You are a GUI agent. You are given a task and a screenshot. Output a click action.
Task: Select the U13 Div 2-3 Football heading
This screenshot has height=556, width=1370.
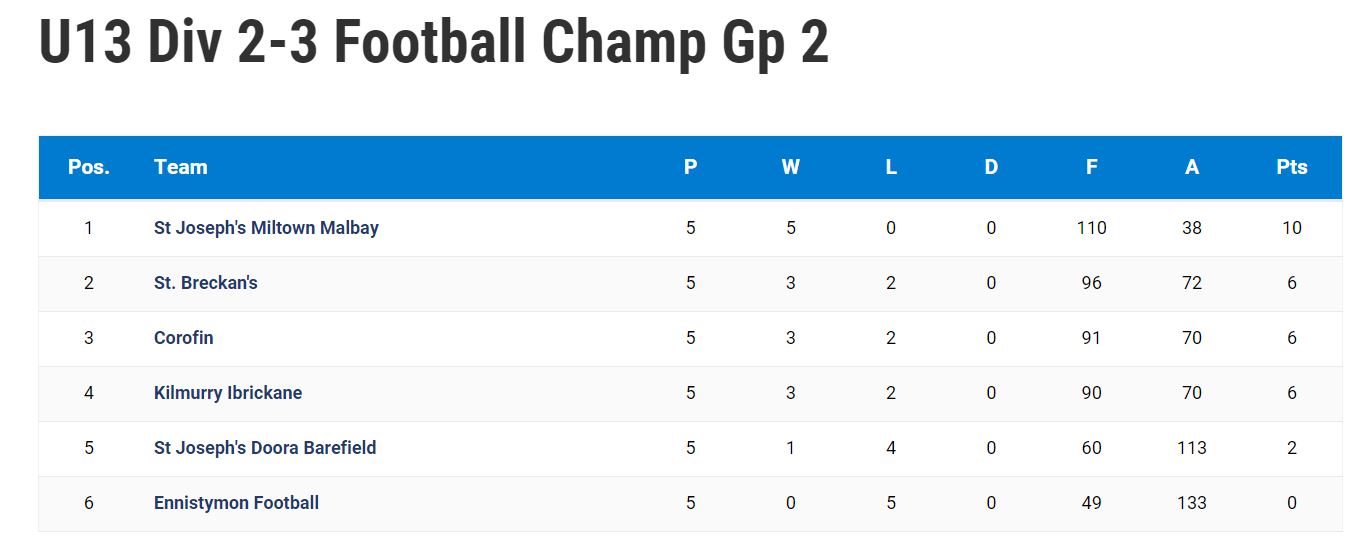(434, 42)
